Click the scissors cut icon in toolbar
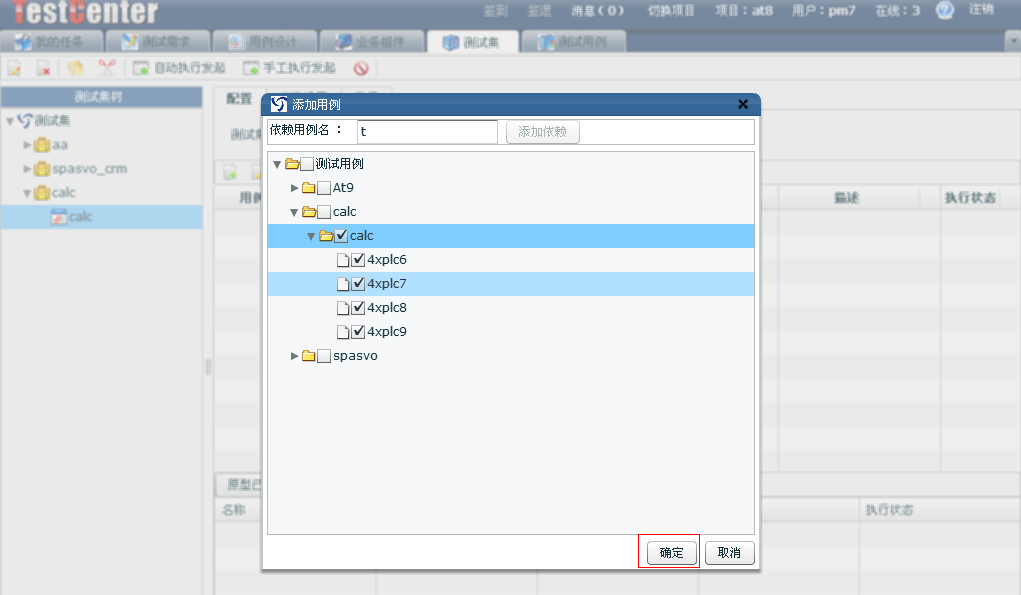Viewport: 1021px width, 595px height. 106,68
